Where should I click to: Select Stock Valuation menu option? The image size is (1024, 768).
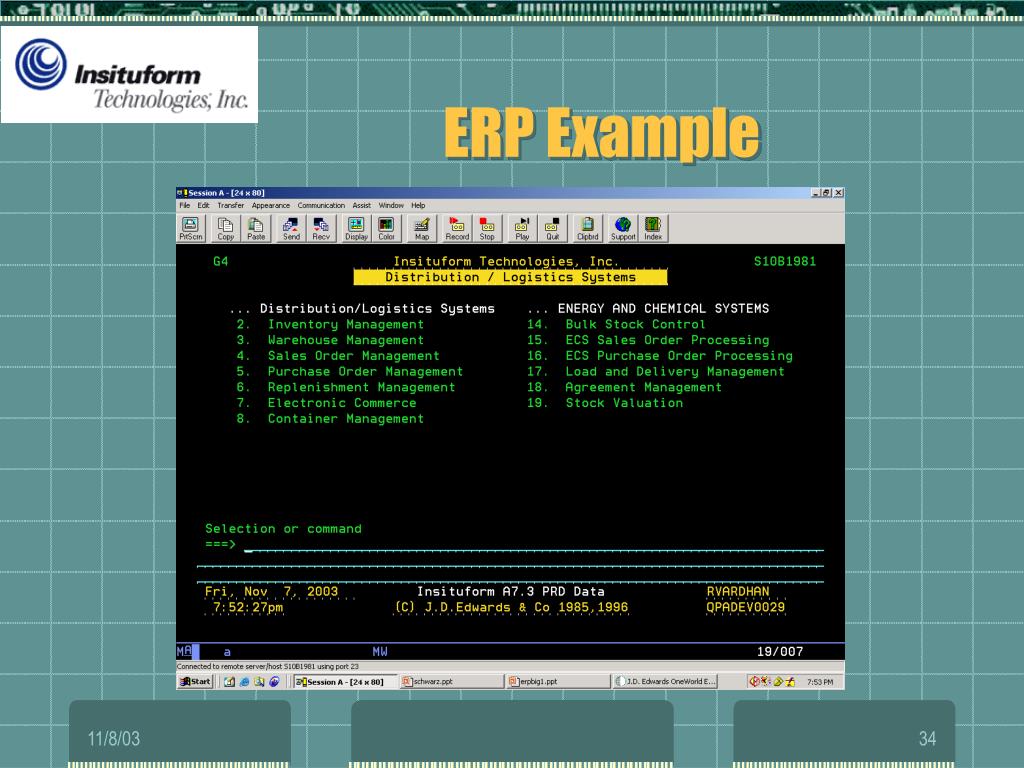click(624, 403)
